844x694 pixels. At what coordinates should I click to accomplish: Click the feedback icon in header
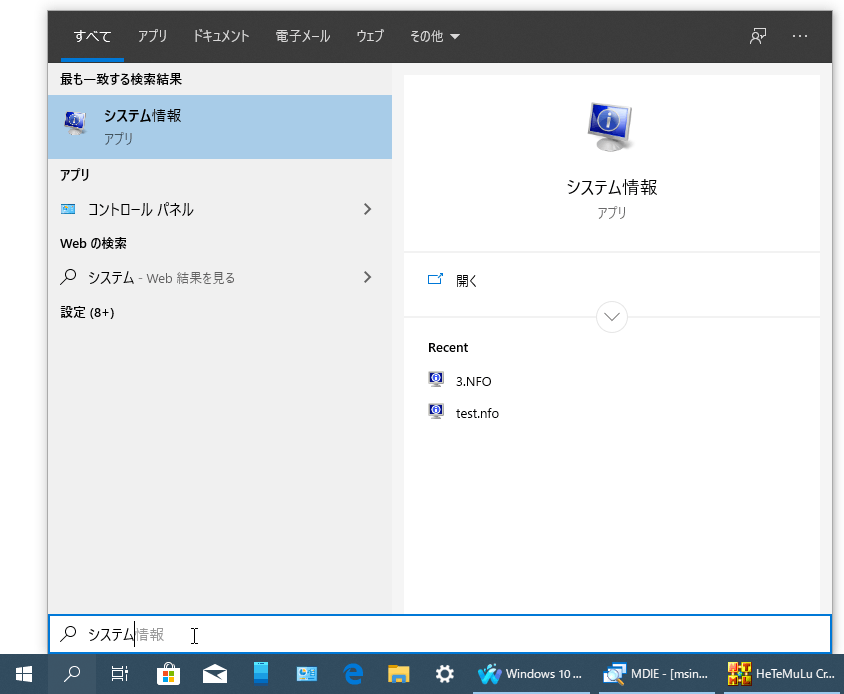click(758, 36)
